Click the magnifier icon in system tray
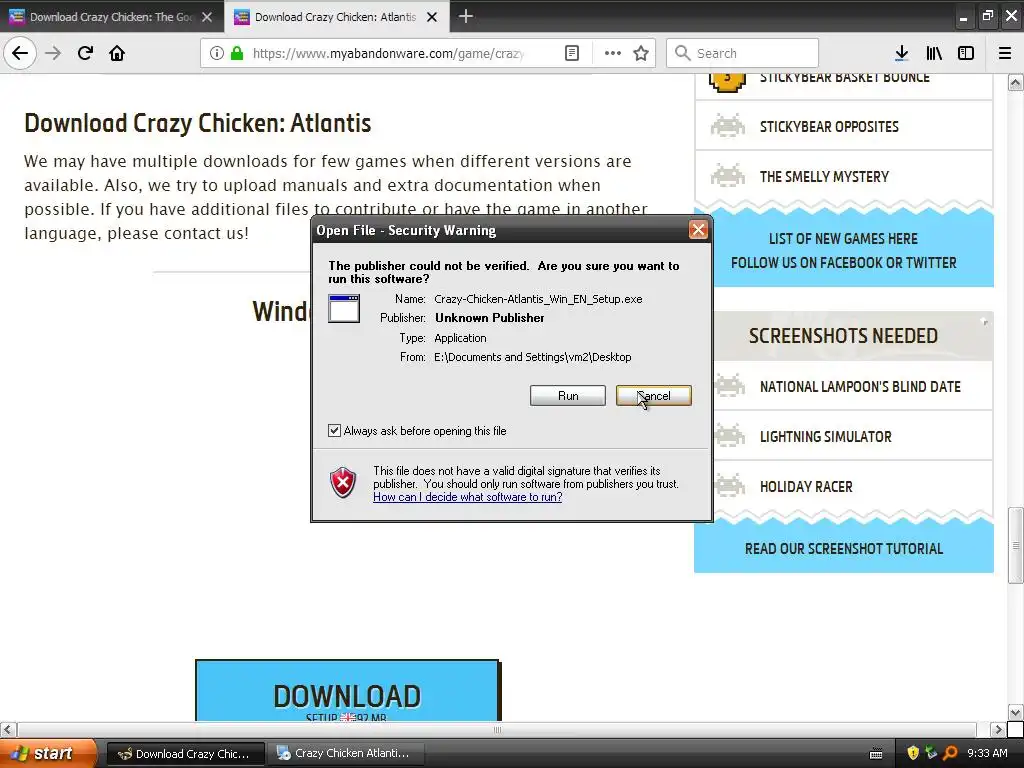The height and width of the screenshot is (768, 1024). coord(950,754)
